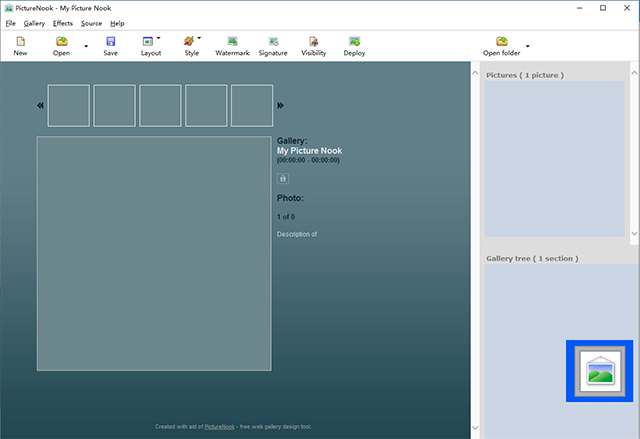Open the Gallery menu
The width and height of the screenshot is (640, 439).
[x=34, y=23]
